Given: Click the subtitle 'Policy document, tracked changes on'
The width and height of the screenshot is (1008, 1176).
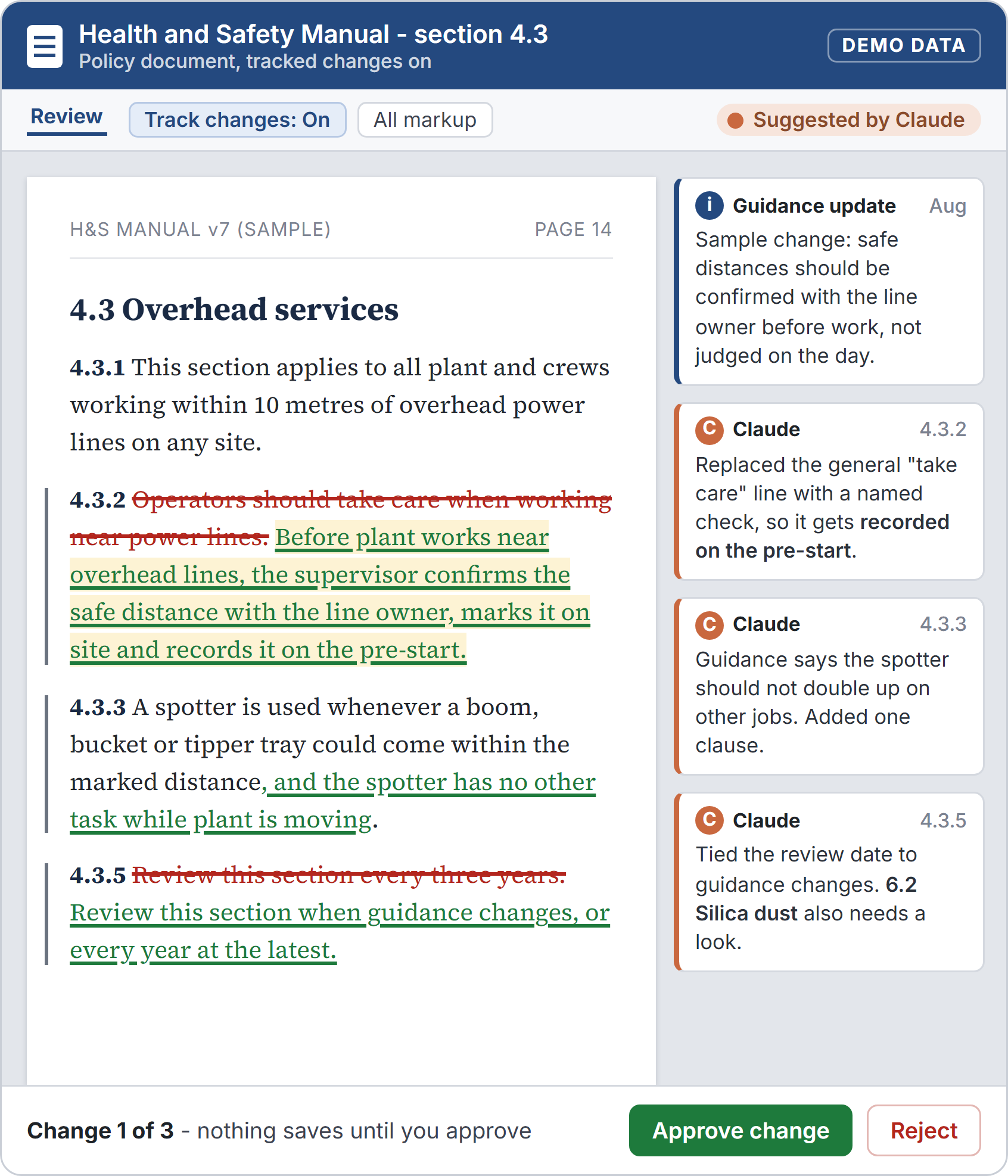Looking at the screenshot, I should pos(255,61).
